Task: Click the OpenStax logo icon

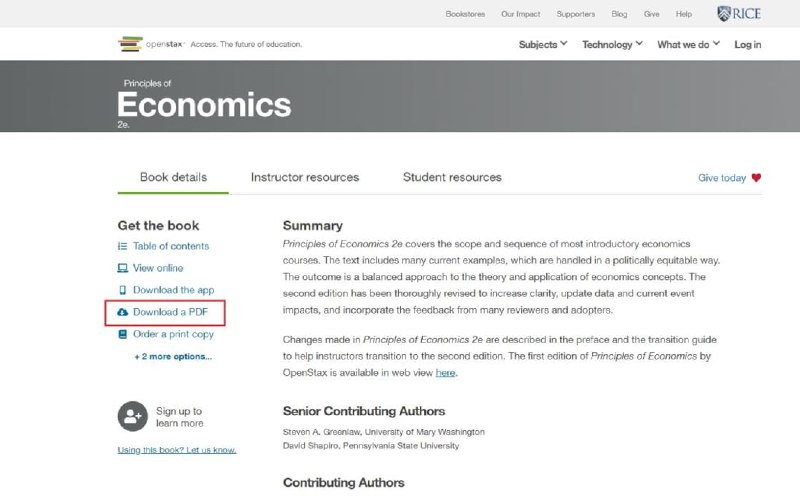Action: click(x=130, y=44)
